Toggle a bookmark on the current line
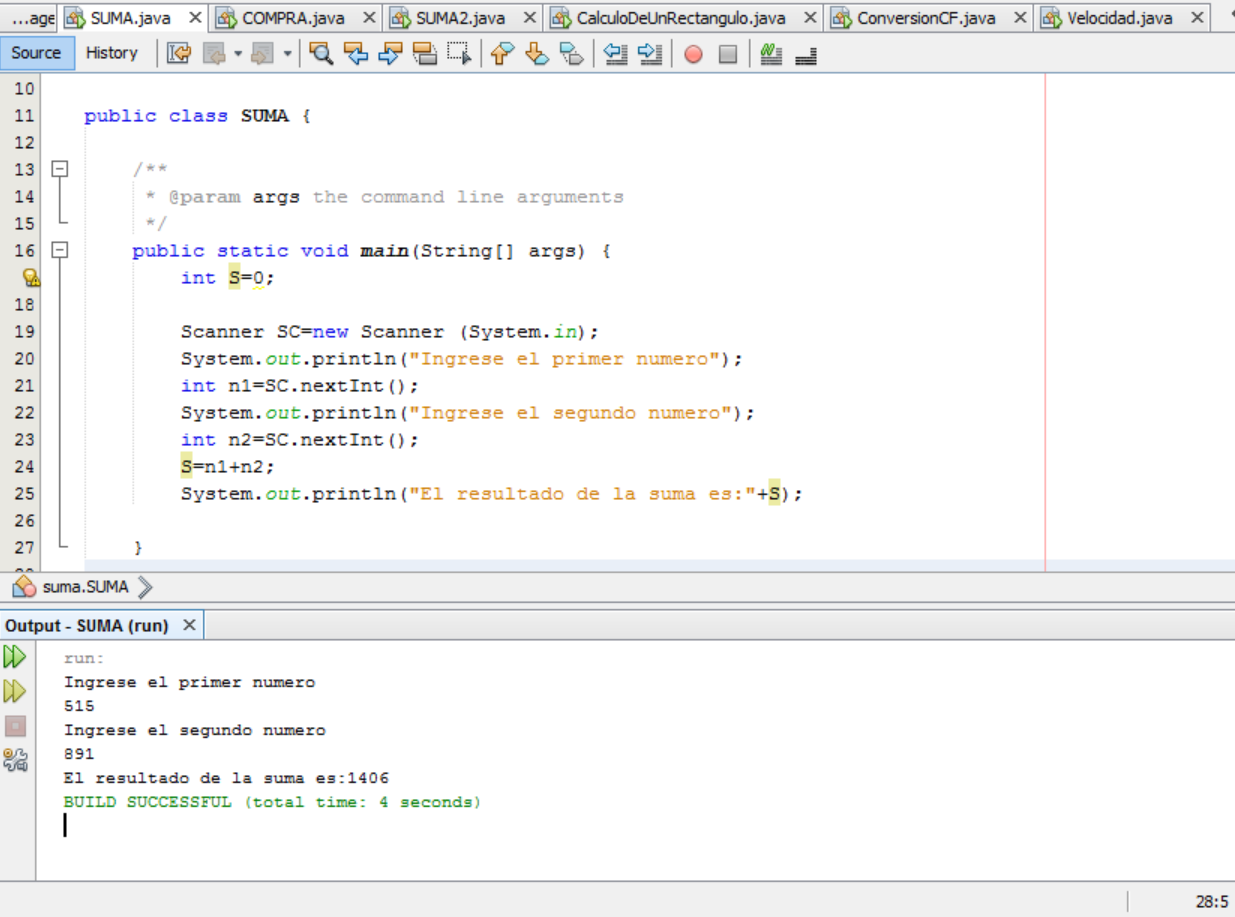This screenshot has height=917, width=1235. [571, 54]
